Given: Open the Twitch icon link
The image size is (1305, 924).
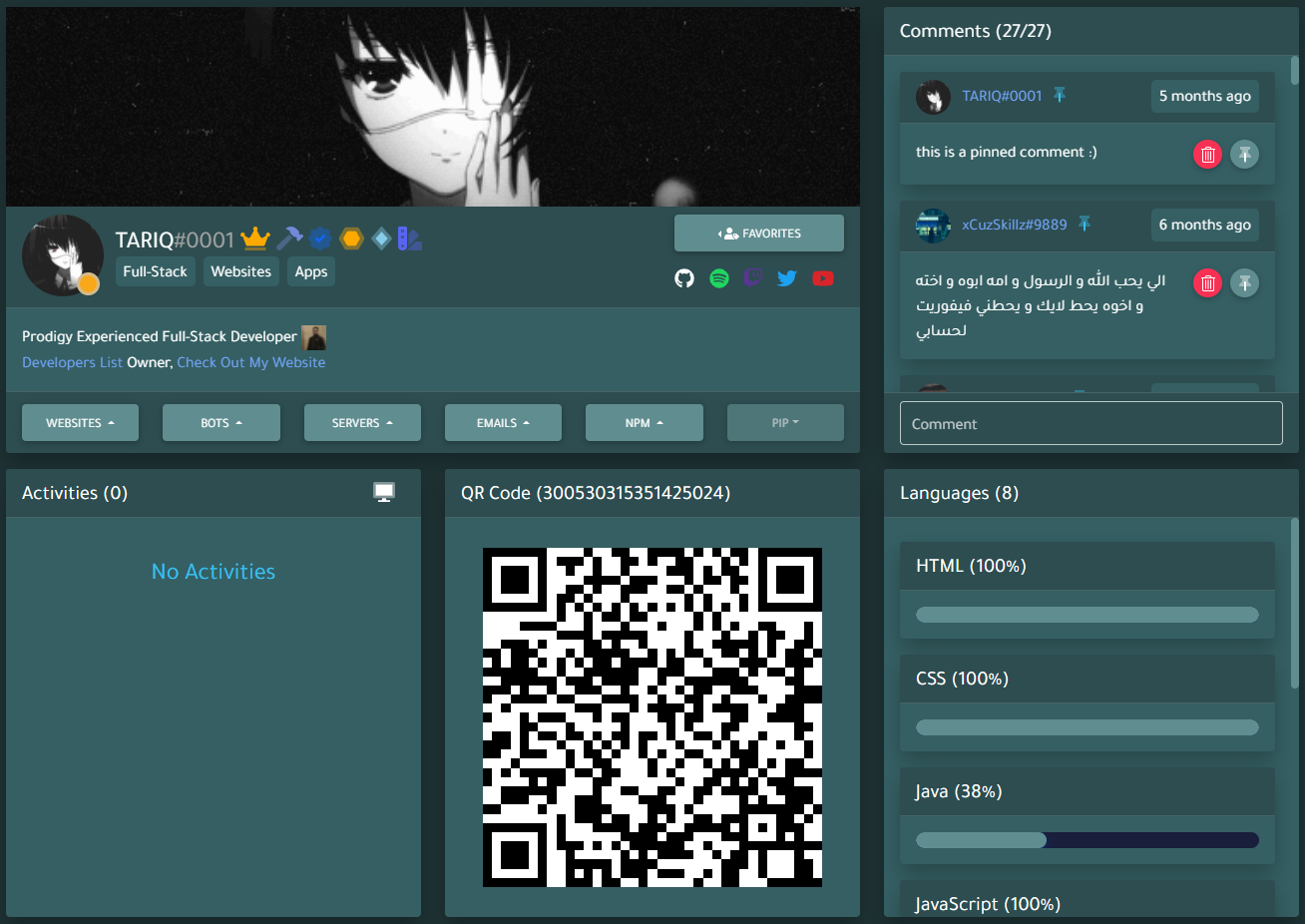Looking at the screenshot, I should pos(753,278).
